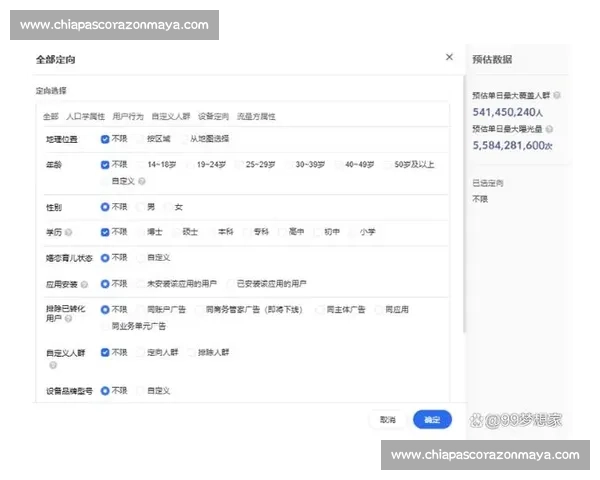The width and height of the screenshot is (600, 480).
Task: Select 从地图选择 for 地理位置
Action: coord(184,139)
